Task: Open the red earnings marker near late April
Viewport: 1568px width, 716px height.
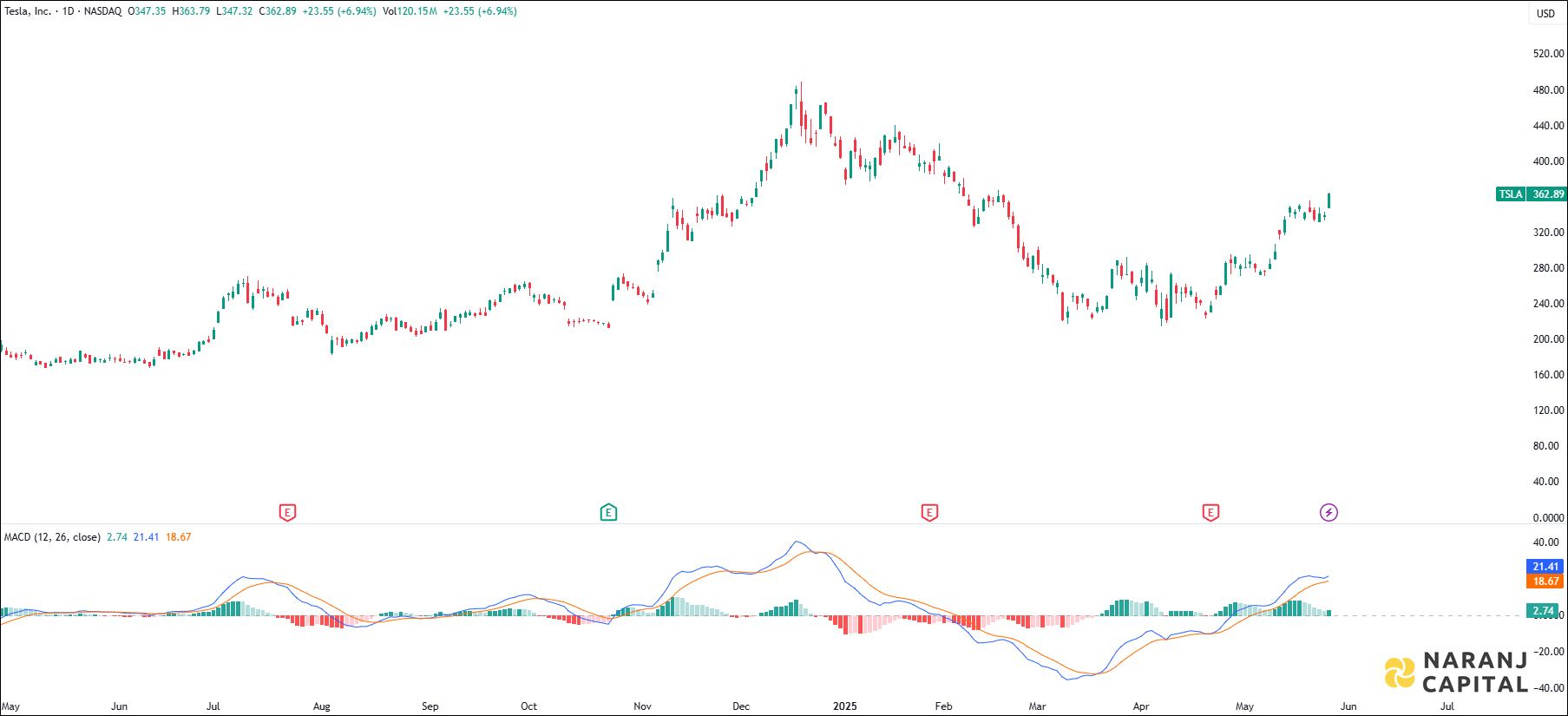Action: pos(1210,513)
